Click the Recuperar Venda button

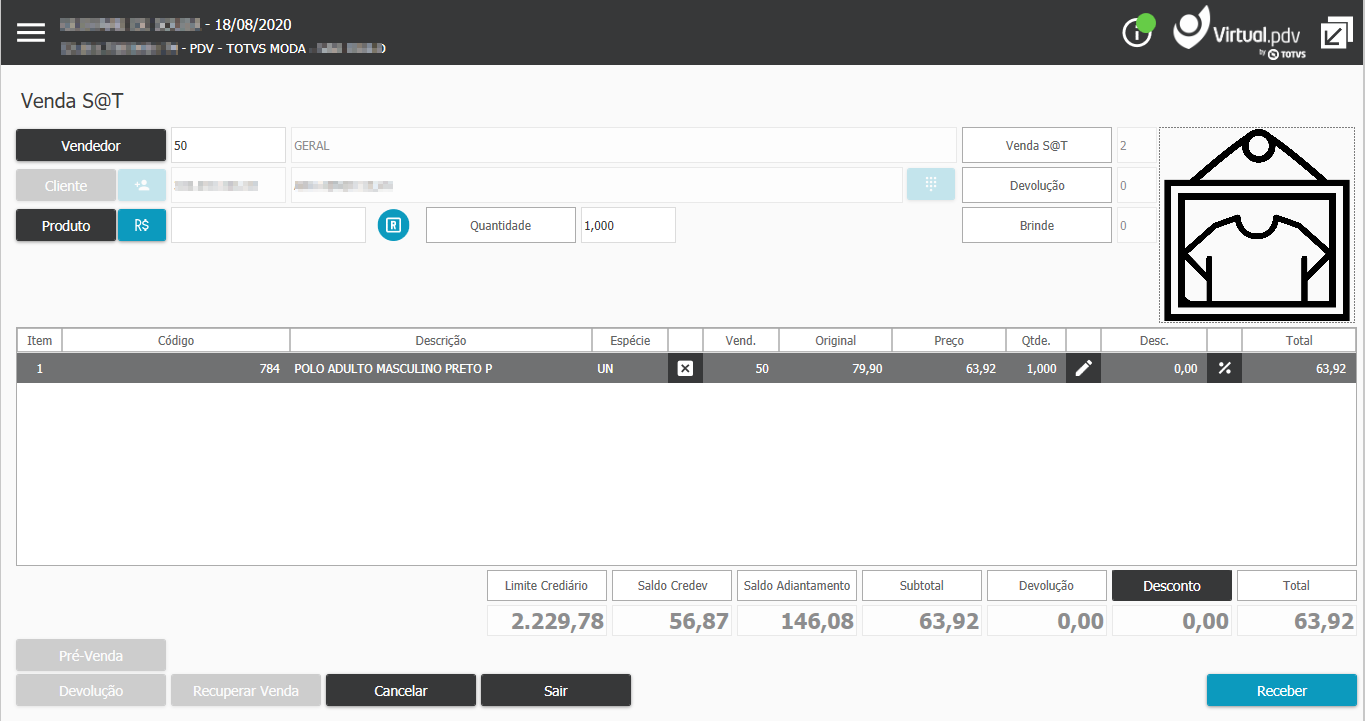point(246,690)
